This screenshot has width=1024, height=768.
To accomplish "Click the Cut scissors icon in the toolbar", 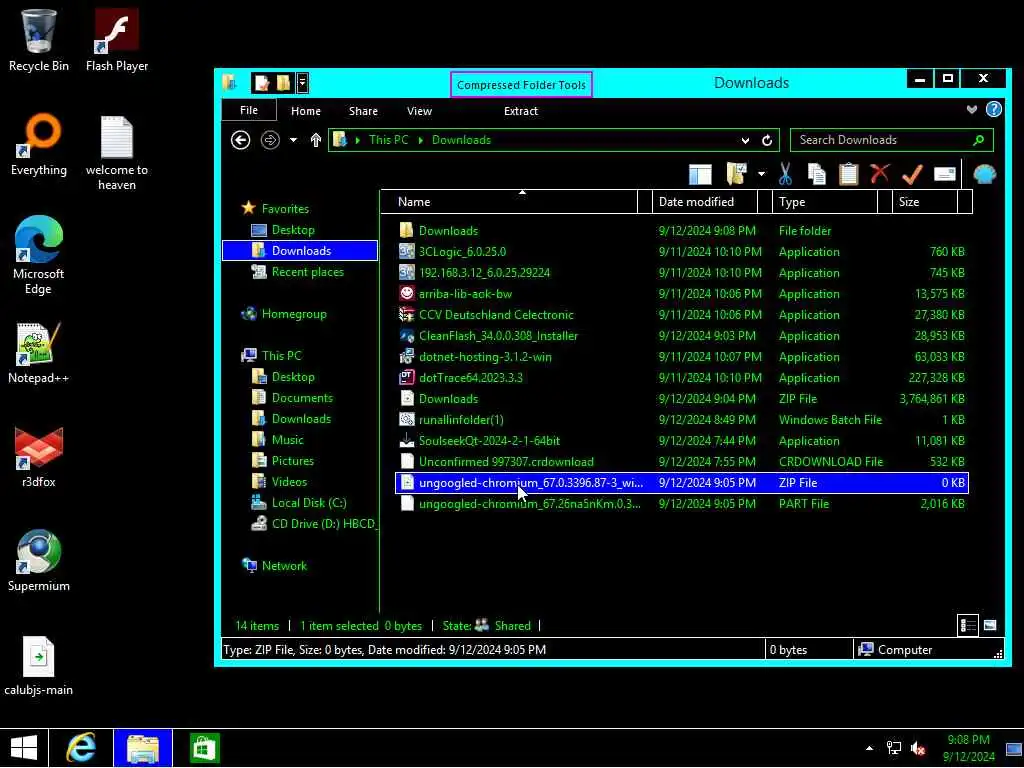I will 785,174.
